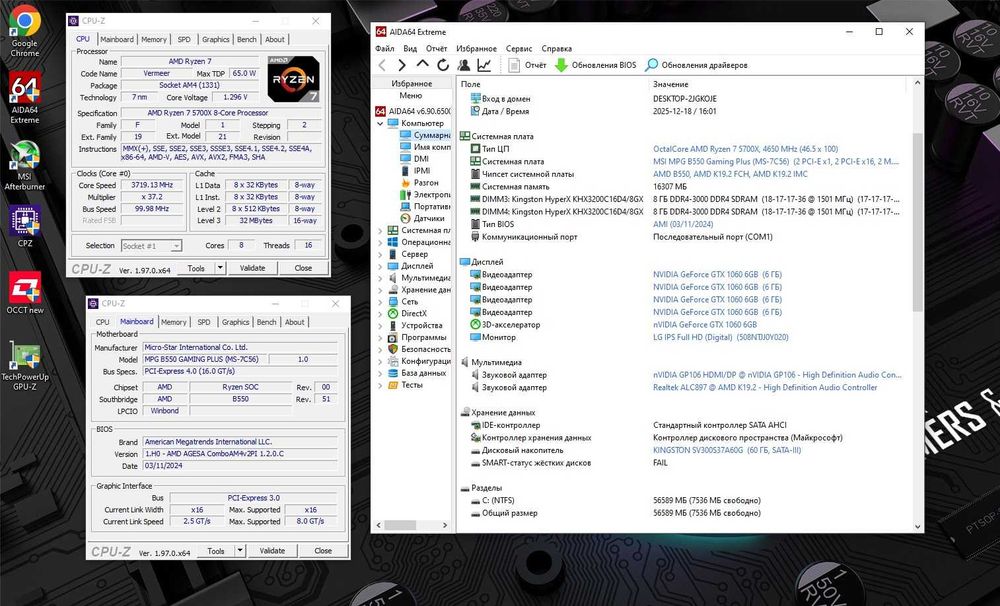Open user manager icon in AIDA64 toolbar
Viewport: 1000px width, 606px height.
(x=464, y=65)
